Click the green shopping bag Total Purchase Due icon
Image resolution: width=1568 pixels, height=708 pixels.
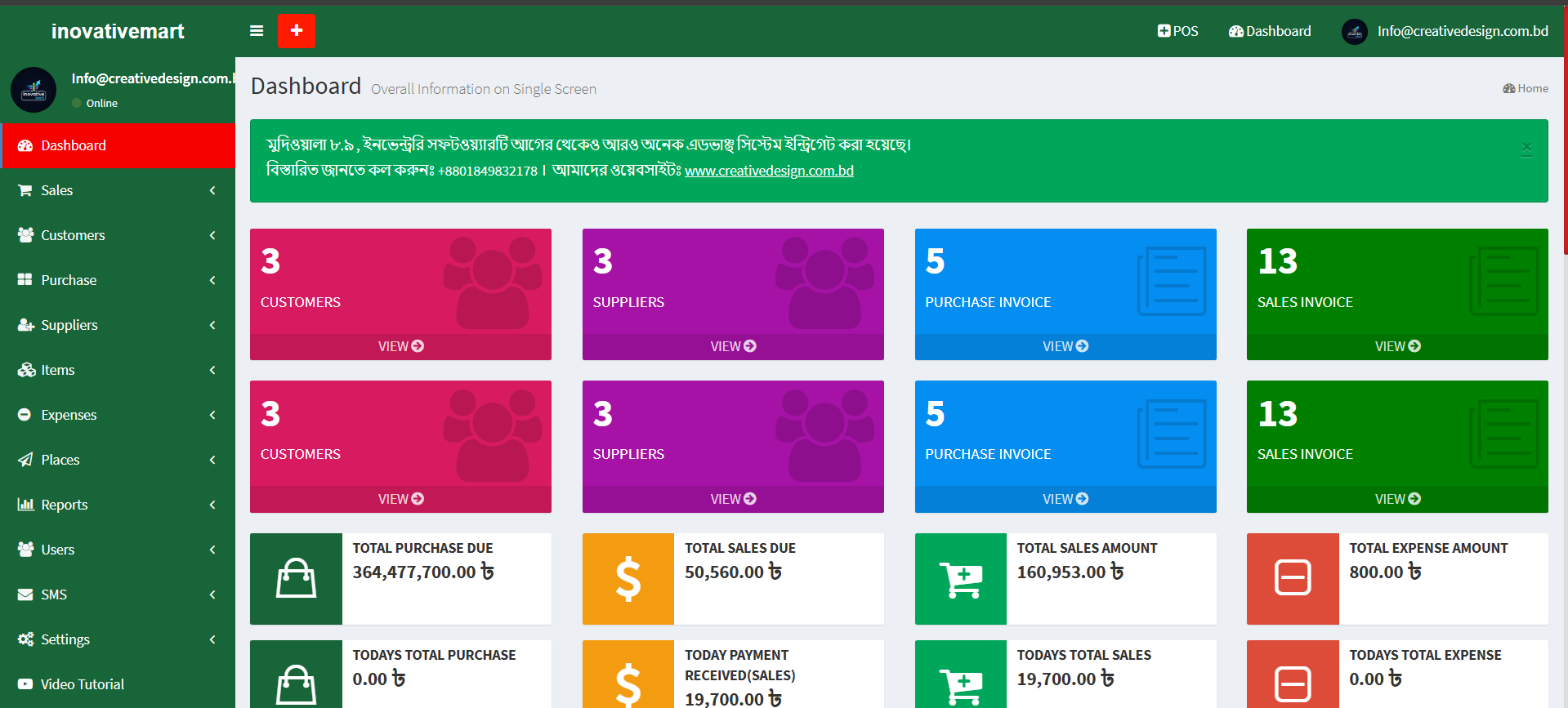(x=296, y=579)
